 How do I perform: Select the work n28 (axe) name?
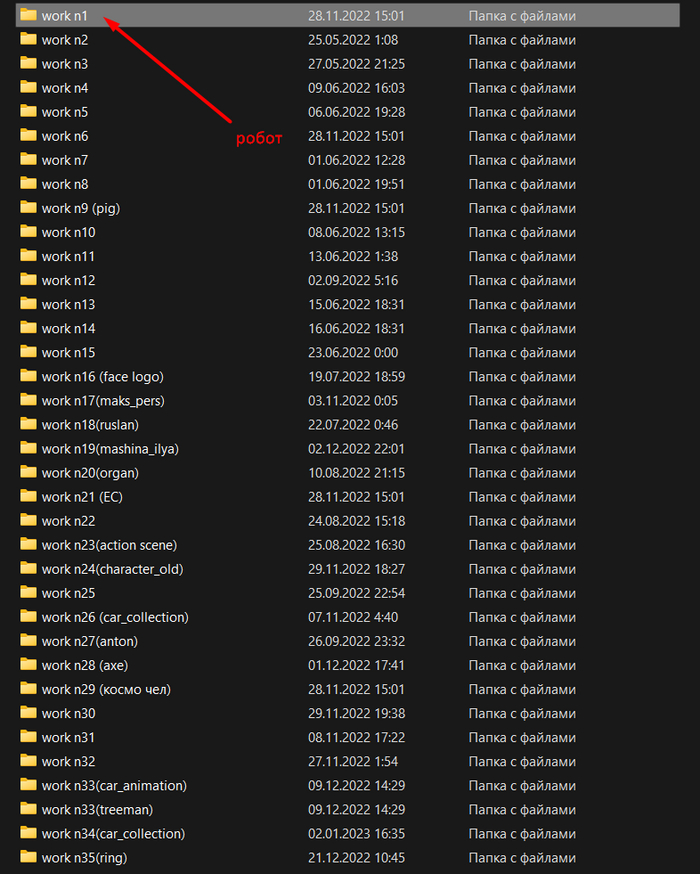[85, 665]
